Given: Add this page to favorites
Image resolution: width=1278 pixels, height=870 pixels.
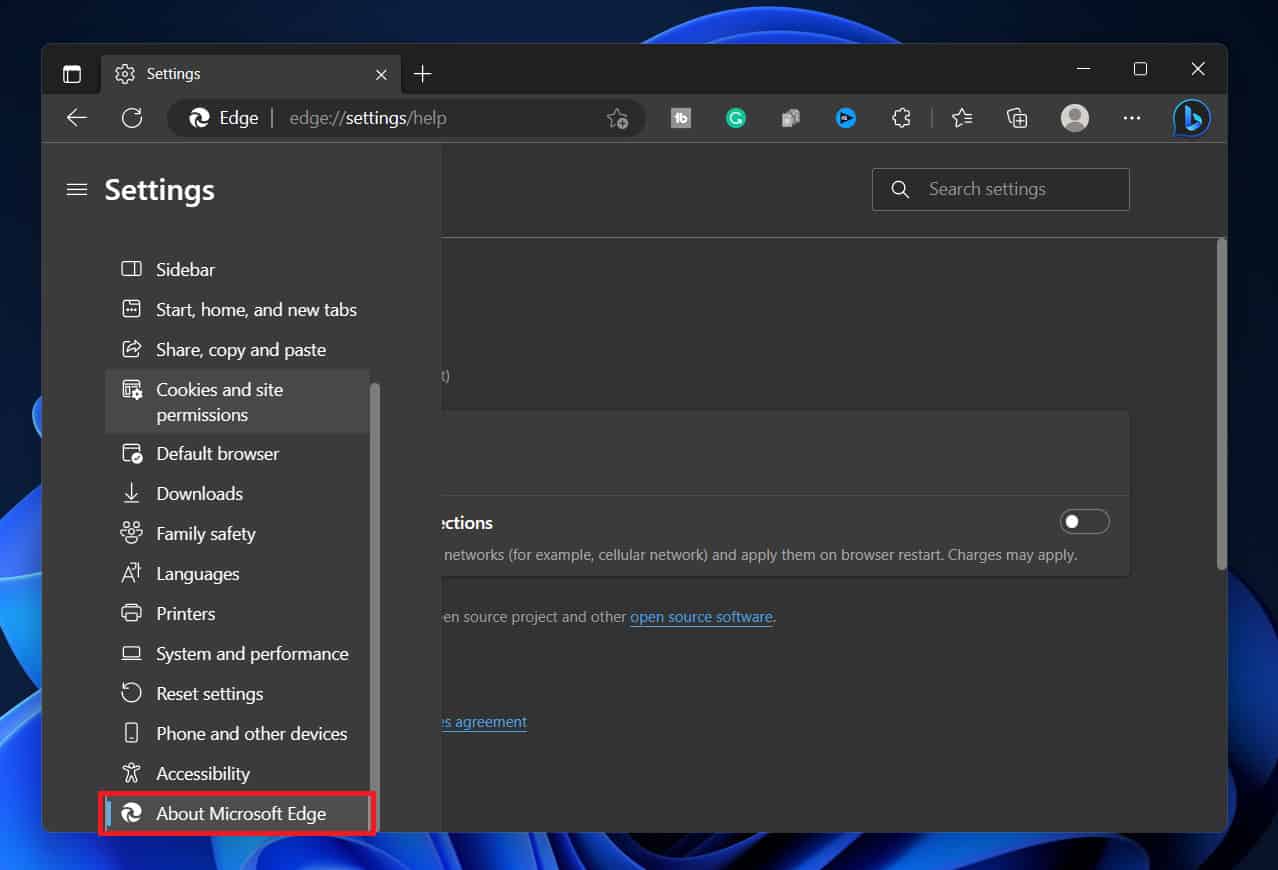Looking at the screenshot, I should pos(617,118).
